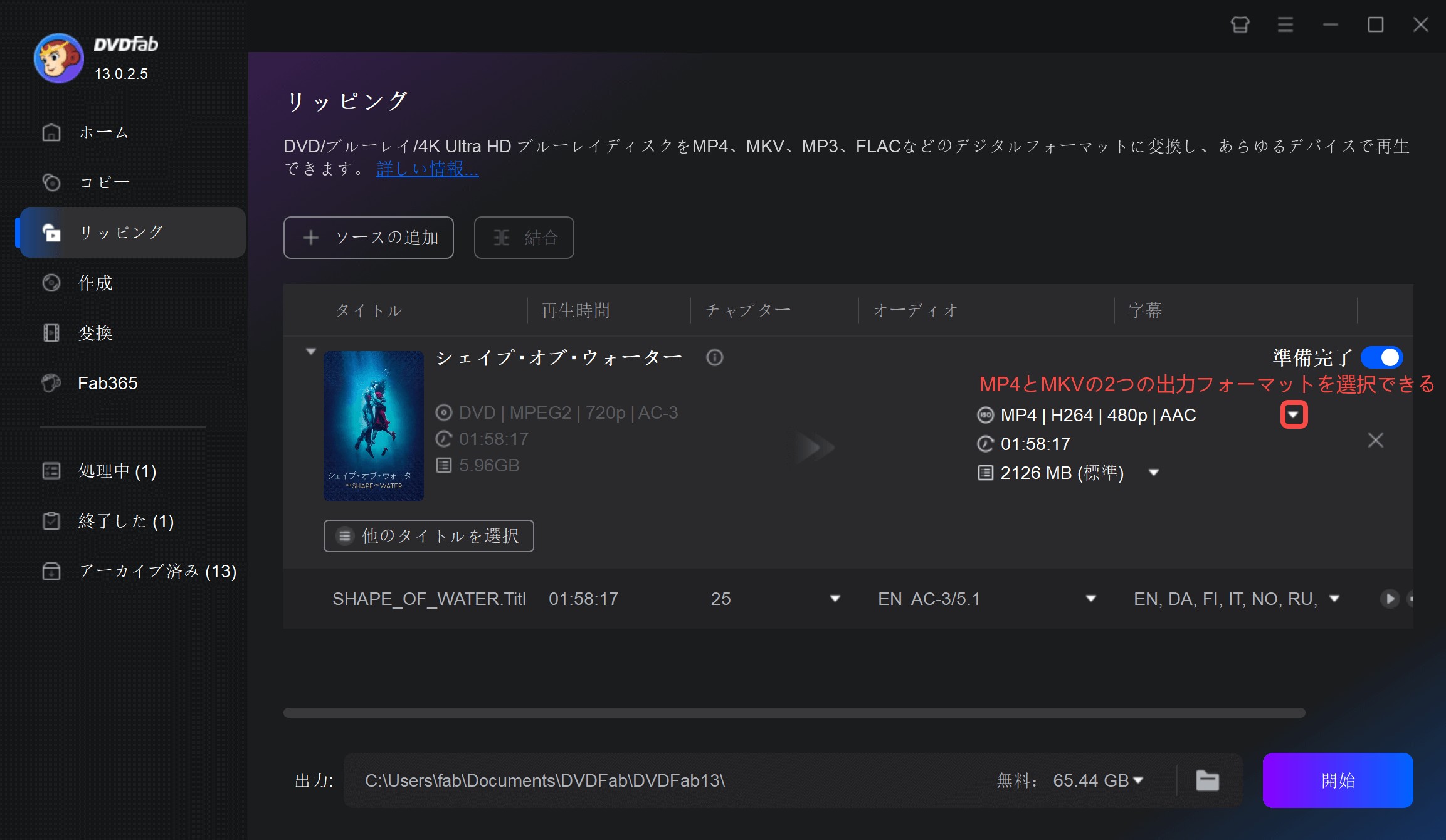Browse output folder icon
The image size is (1446, 840).
pos(1208,780)
